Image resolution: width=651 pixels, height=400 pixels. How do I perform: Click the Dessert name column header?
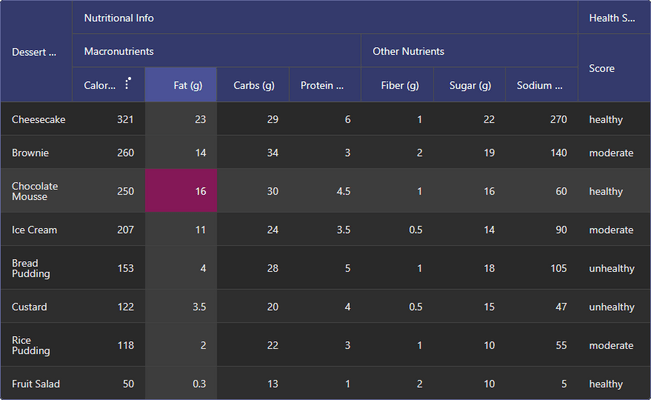tap(35, 51)
